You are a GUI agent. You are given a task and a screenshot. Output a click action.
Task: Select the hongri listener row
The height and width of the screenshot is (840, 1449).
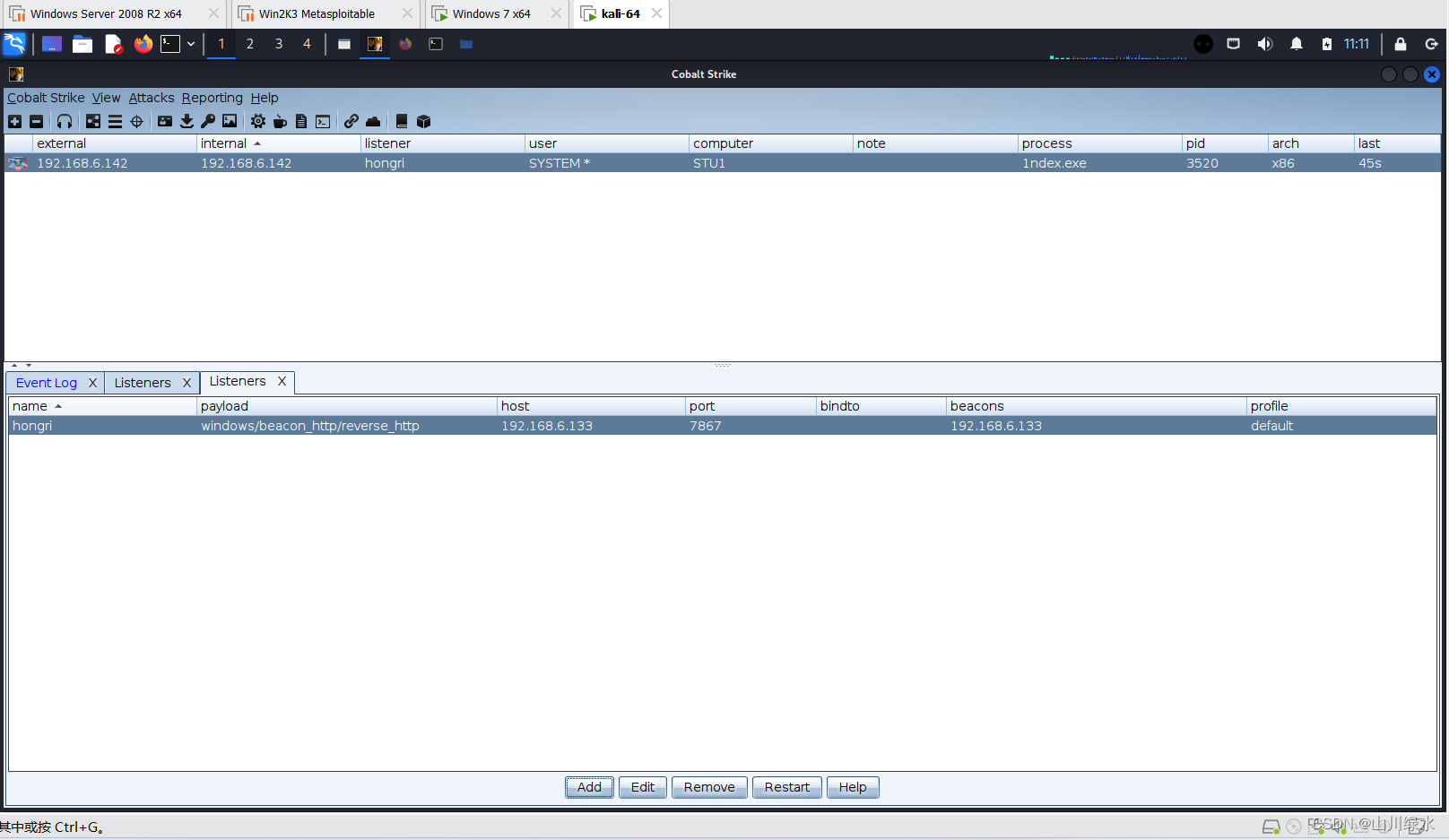pyautogui.click(x=723, y=426)
